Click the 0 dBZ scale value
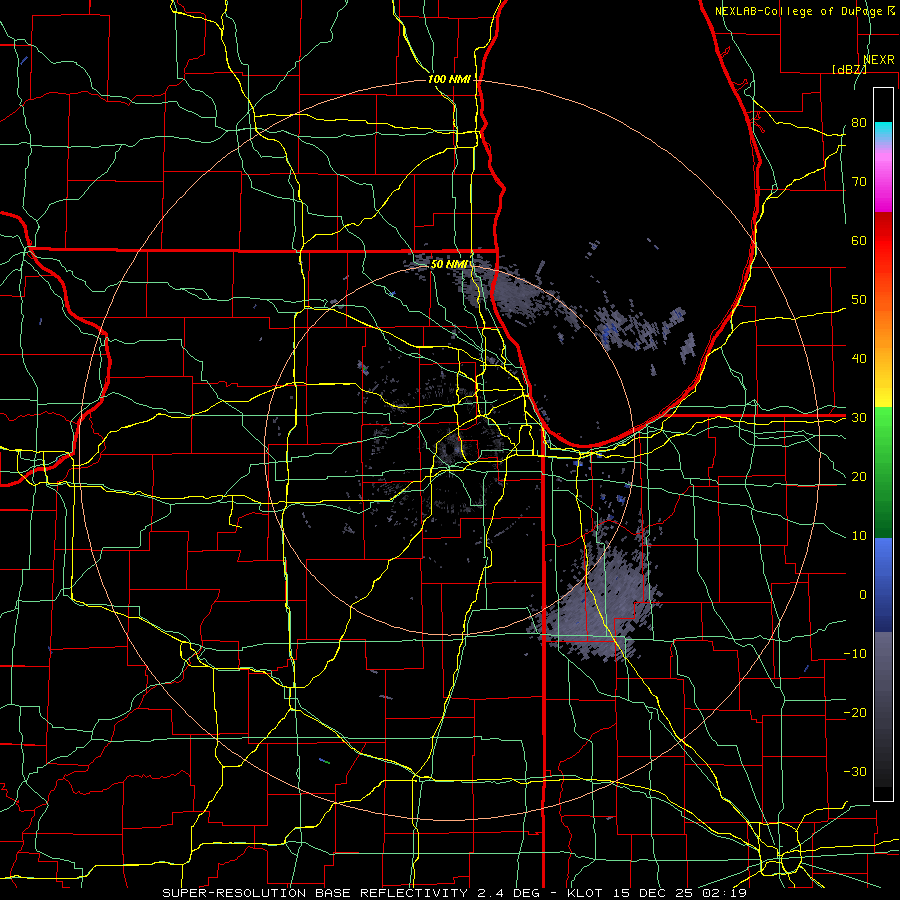Image resolution: width=900 pixels, height=900 pixels. pos(863,595)
